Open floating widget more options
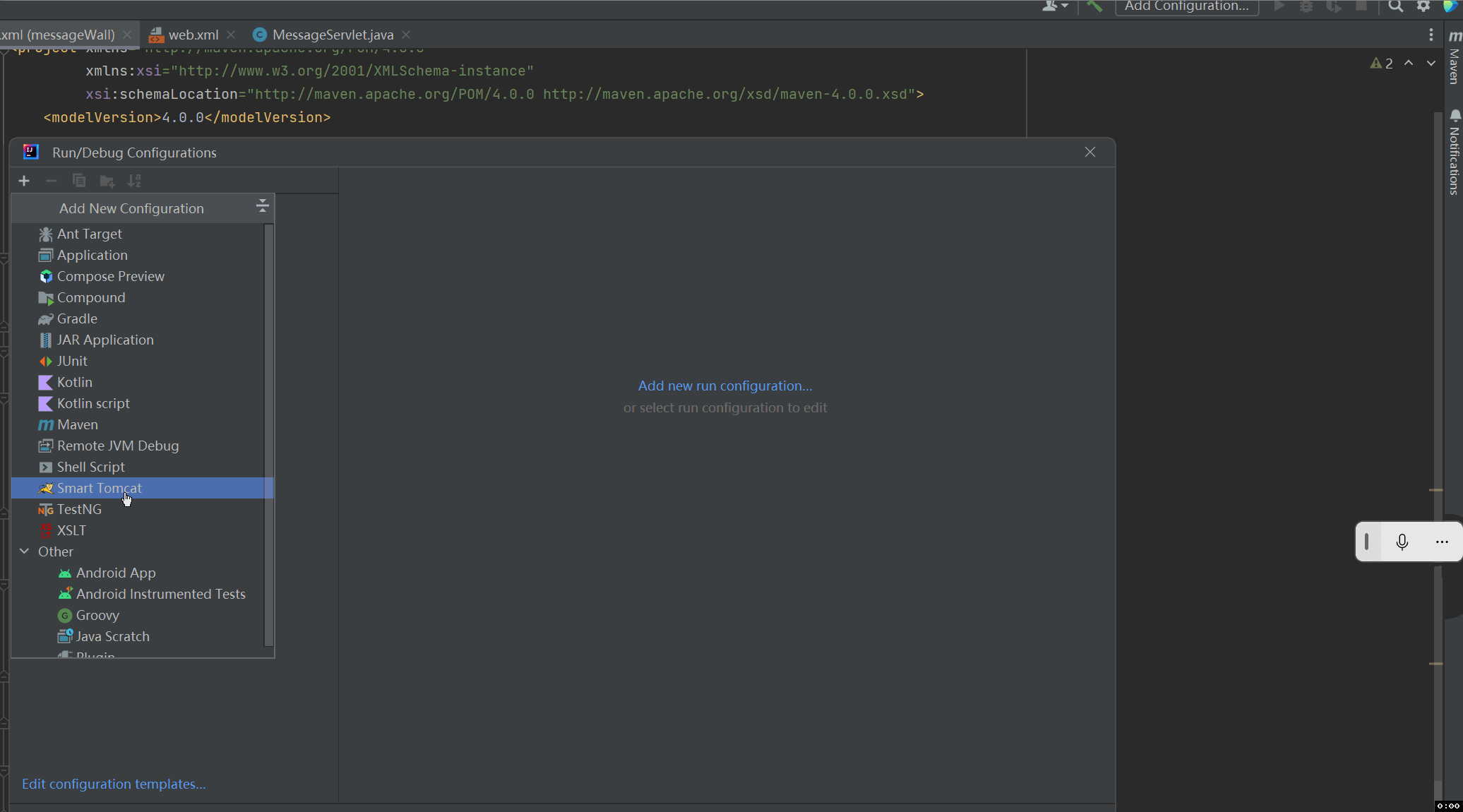The image size is (1463, 812). point(1442,542)
